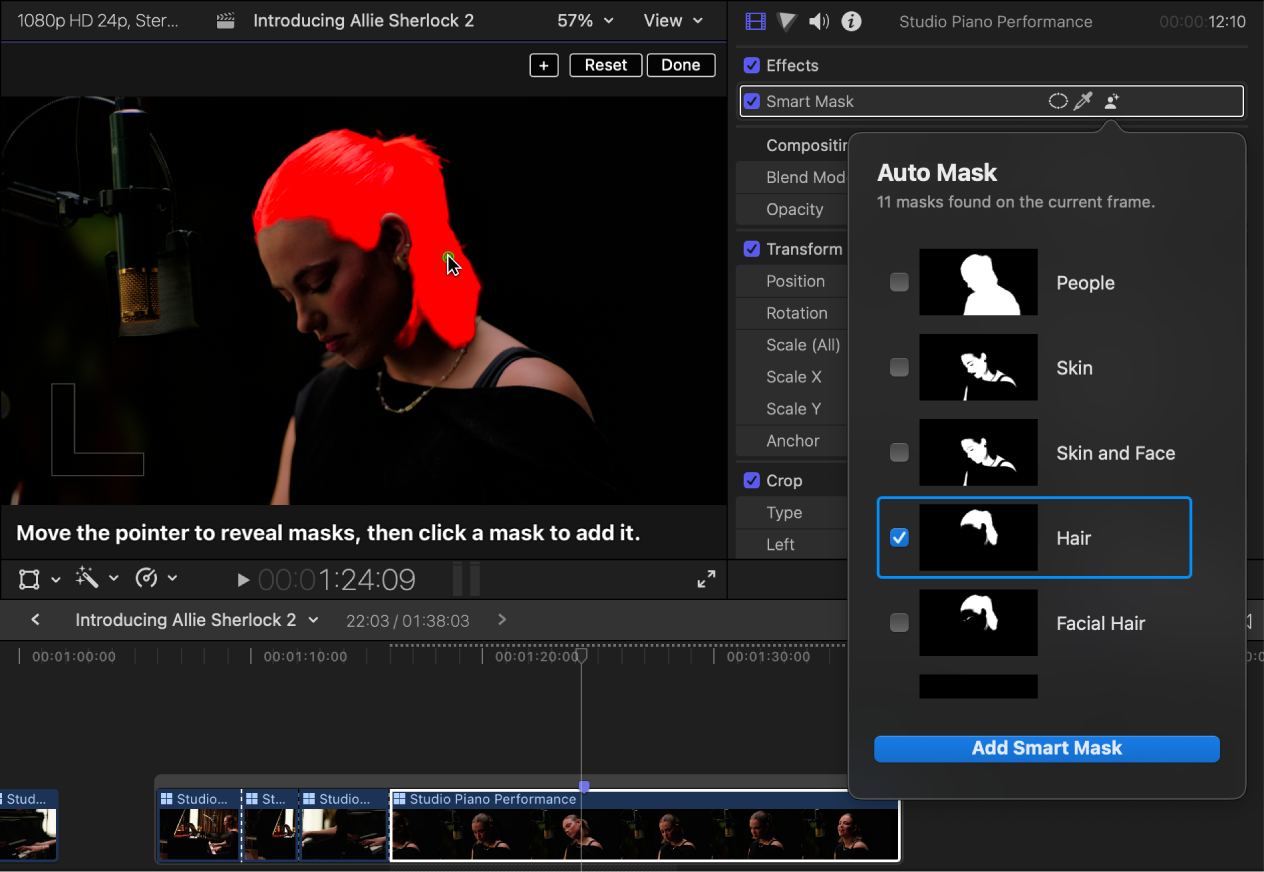1264x872 pixels.
Task: Click the plus button in viewer
Action: point(544,65)
